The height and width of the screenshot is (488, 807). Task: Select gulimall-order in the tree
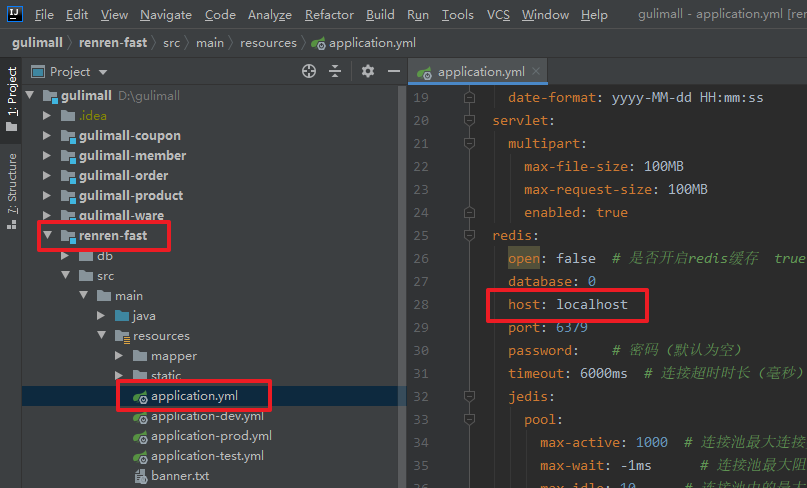124,176
